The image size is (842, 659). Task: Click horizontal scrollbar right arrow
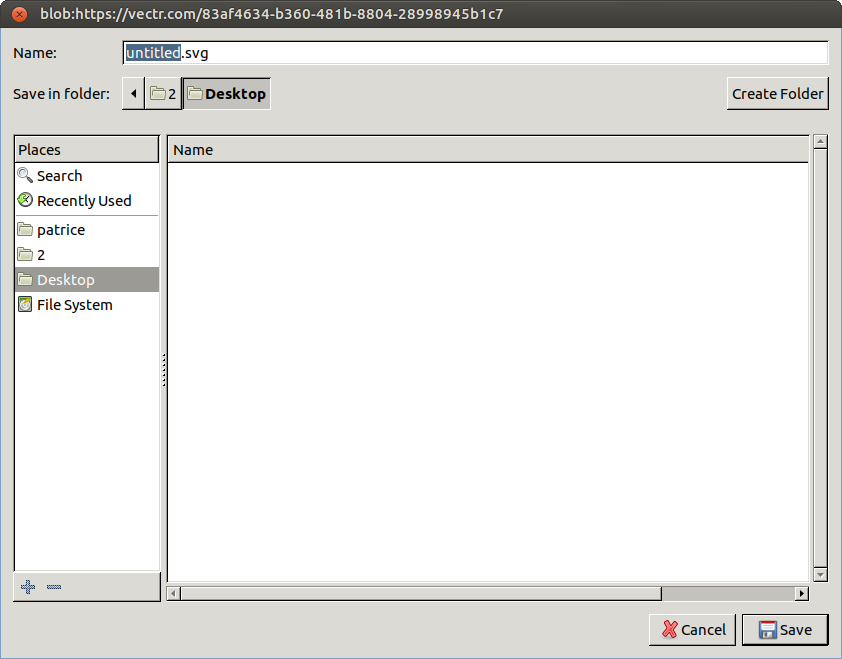802,593
